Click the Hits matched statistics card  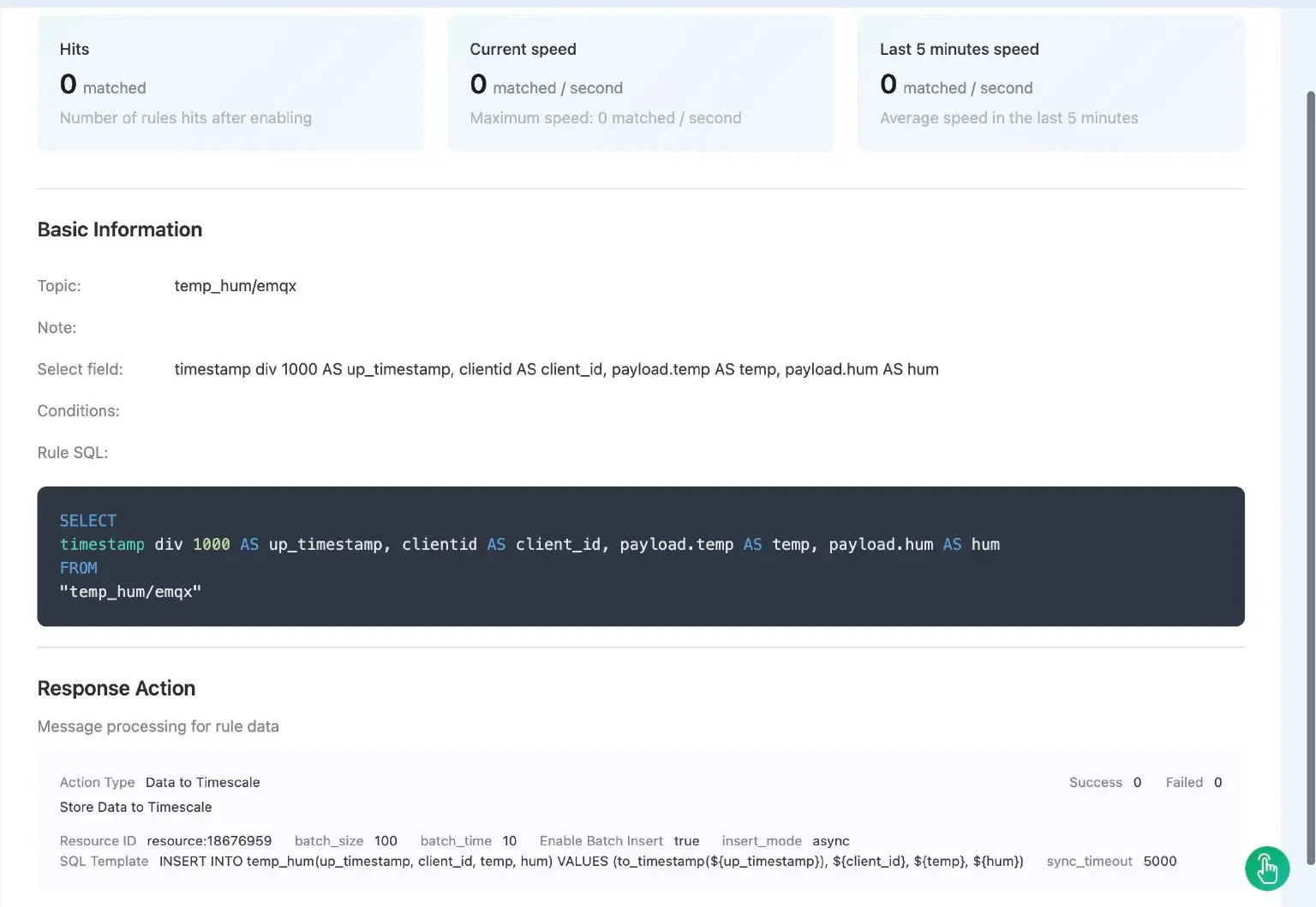click(230, 83)
